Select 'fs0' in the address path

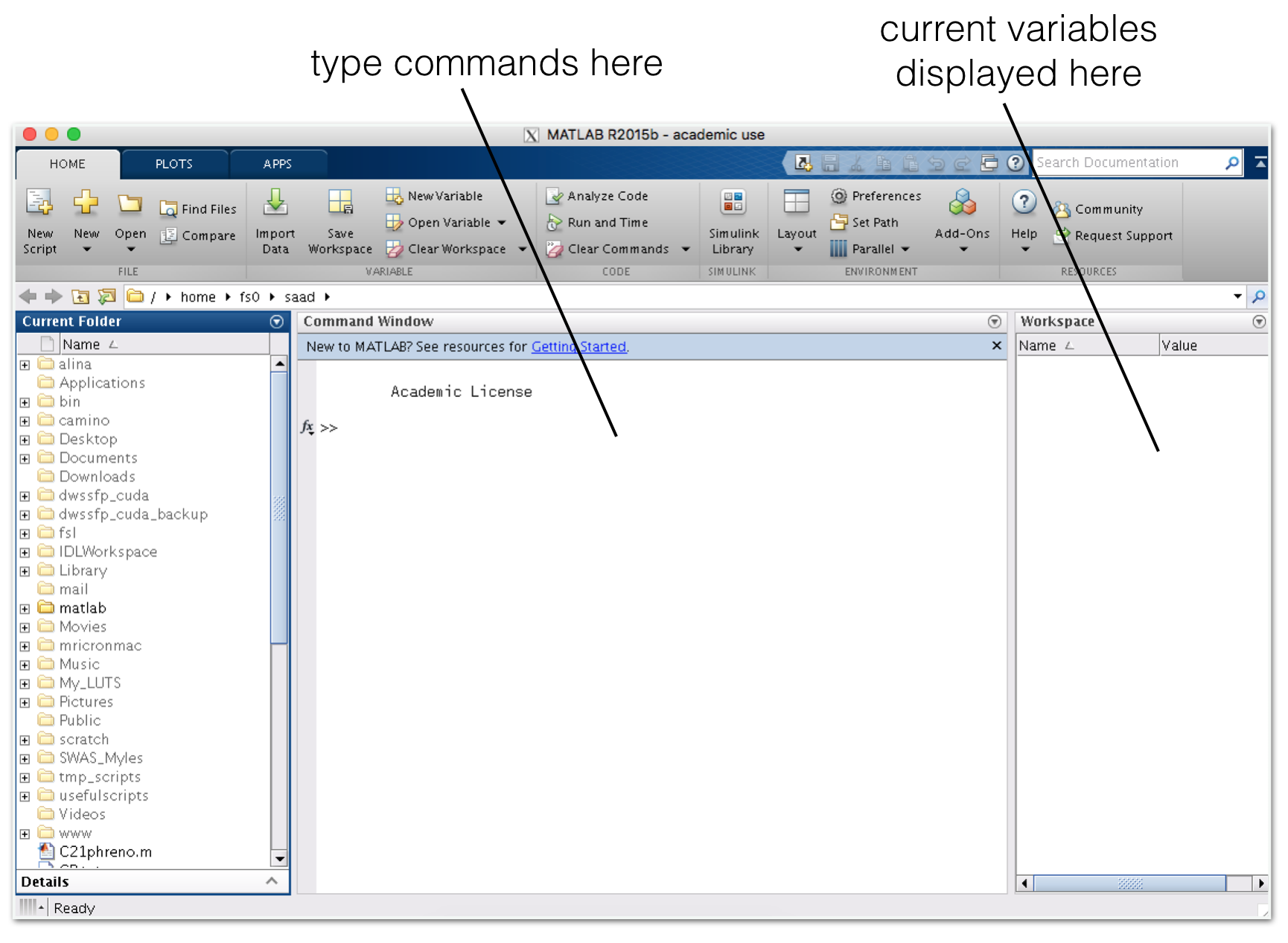point(249,297)
